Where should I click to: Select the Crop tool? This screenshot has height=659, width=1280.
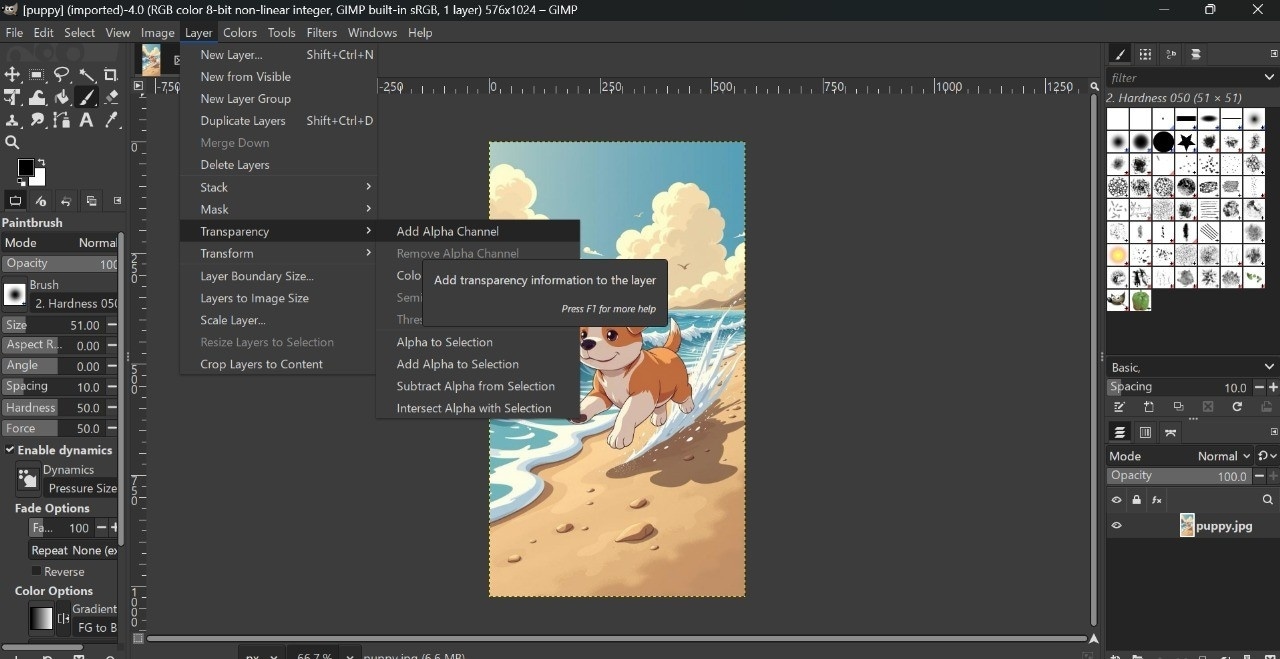[x=111, y=75]
